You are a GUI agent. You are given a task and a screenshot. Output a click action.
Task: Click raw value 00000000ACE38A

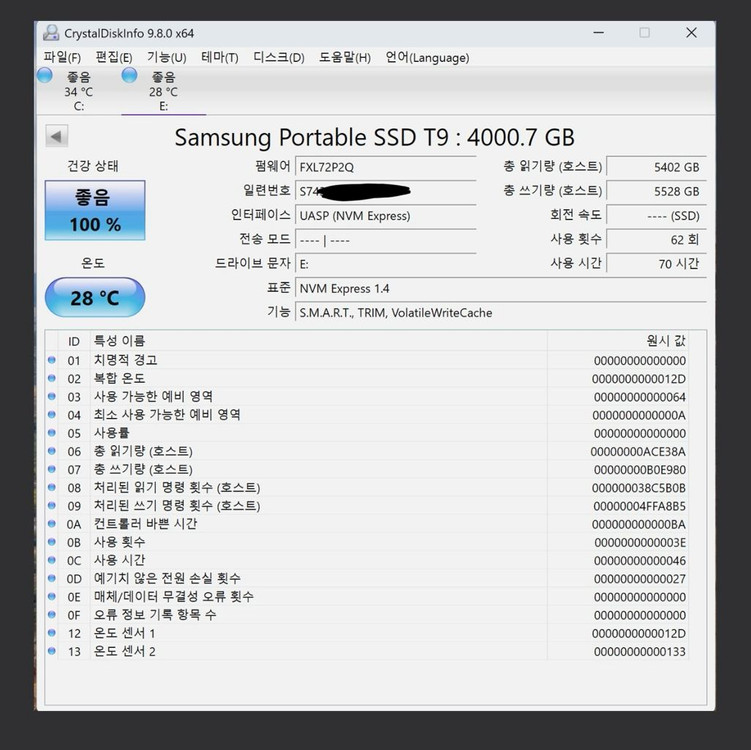tap(638, 452)
